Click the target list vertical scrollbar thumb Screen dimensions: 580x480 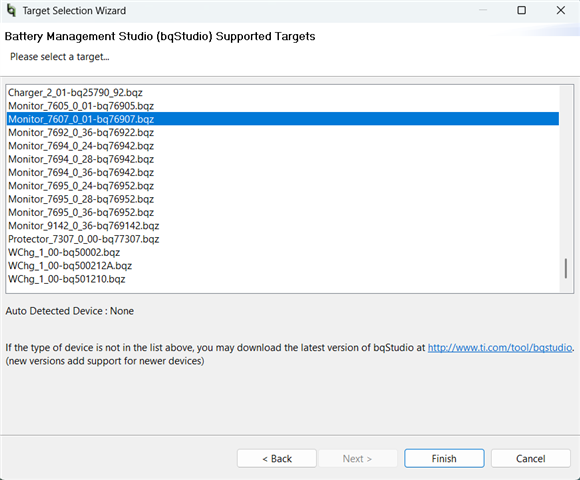click(566, 268)
